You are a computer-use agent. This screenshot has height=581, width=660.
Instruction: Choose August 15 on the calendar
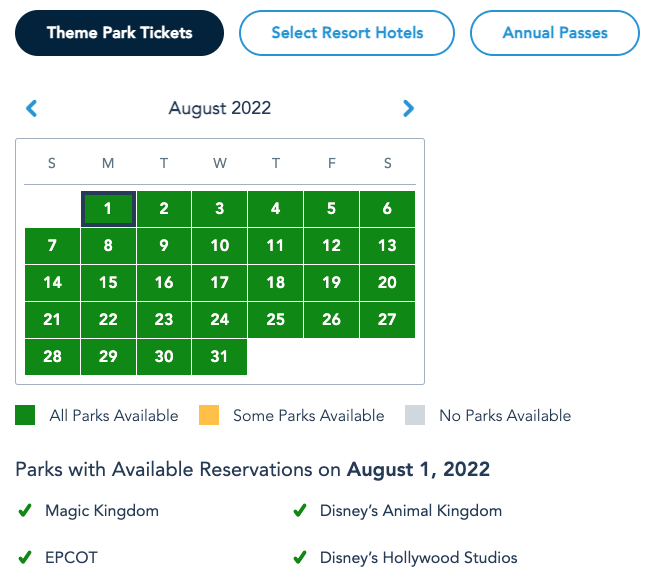[108, 283]
